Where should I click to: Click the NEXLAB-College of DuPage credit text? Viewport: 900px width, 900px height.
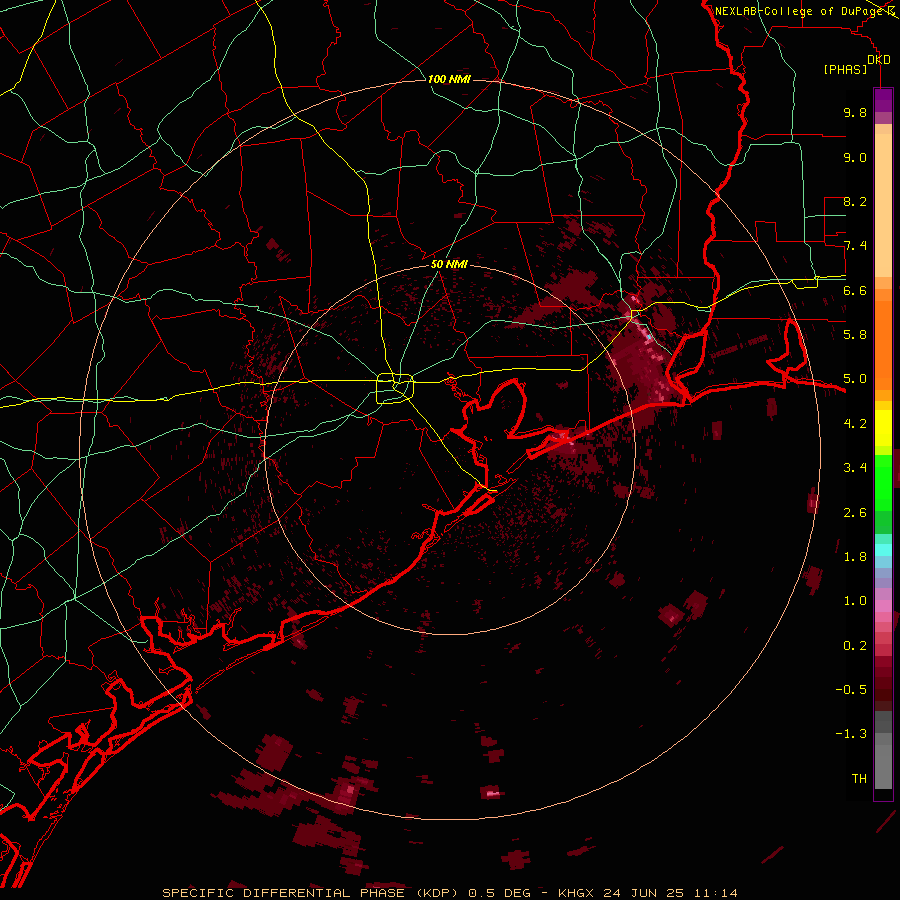click(x=798, y=11)
